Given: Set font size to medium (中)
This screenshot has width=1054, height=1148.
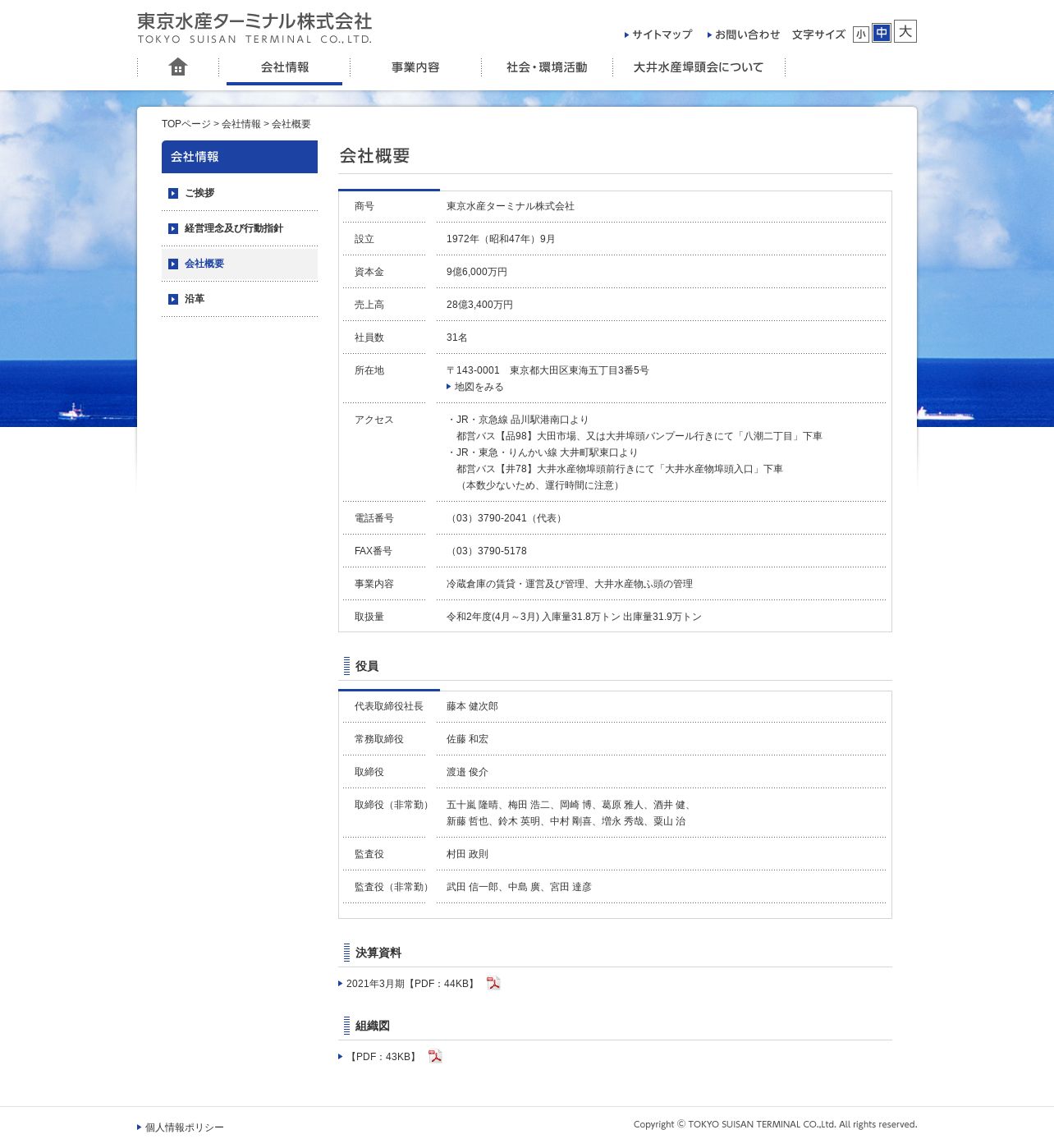Looking at the screenshot, I should pos(882,33).
